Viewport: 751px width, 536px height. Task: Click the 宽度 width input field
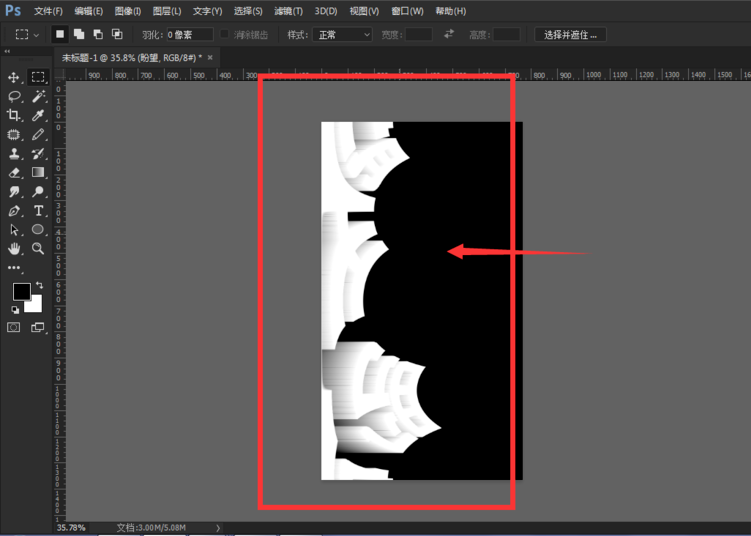[419, 34]
